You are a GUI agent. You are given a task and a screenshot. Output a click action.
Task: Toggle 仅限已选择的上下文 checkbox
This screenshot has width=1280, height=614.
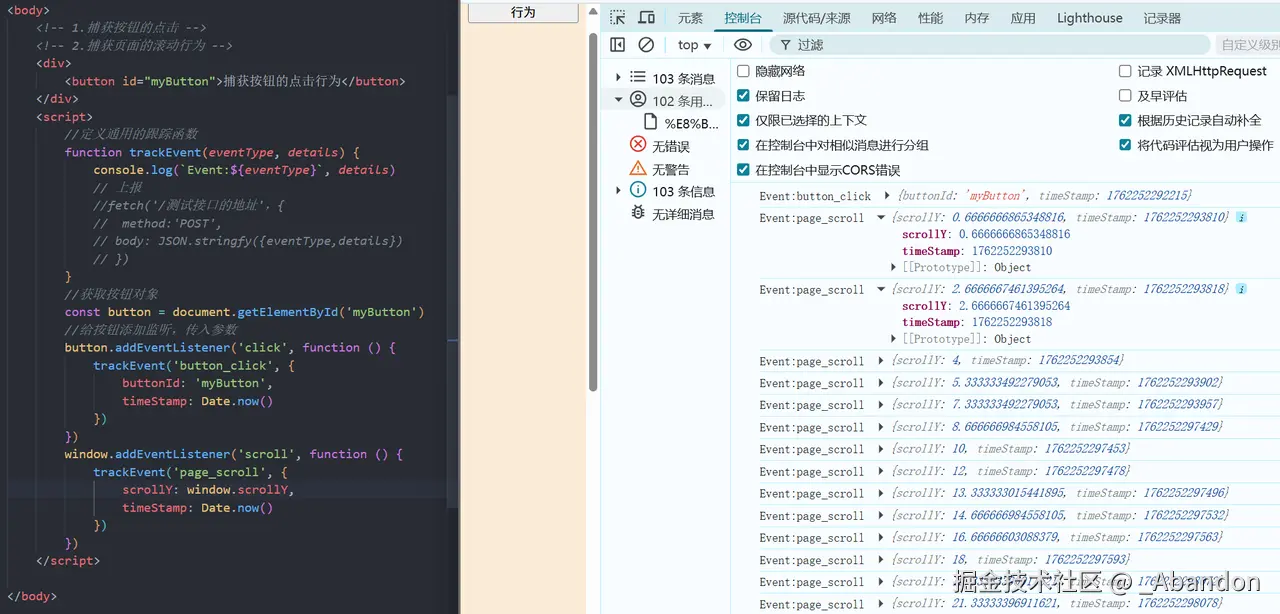click(x=743, y=120)
